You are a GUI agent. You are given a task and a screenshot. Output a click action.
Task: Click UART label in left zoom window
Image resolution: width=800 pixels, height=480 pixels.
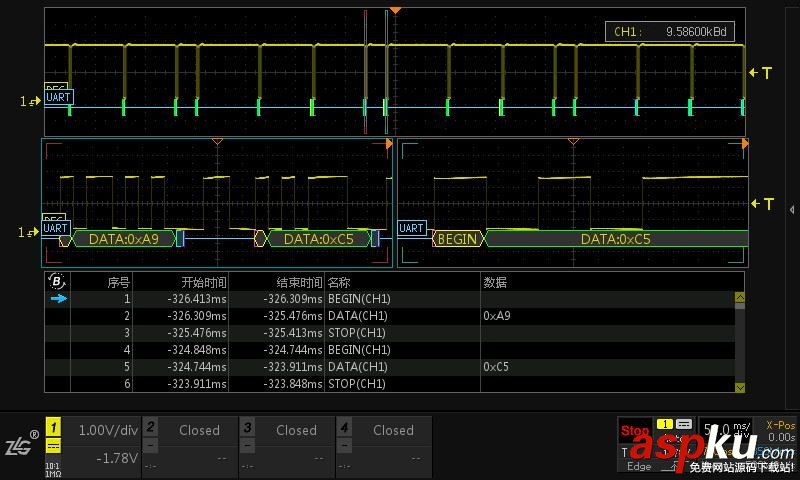[56, 228]
